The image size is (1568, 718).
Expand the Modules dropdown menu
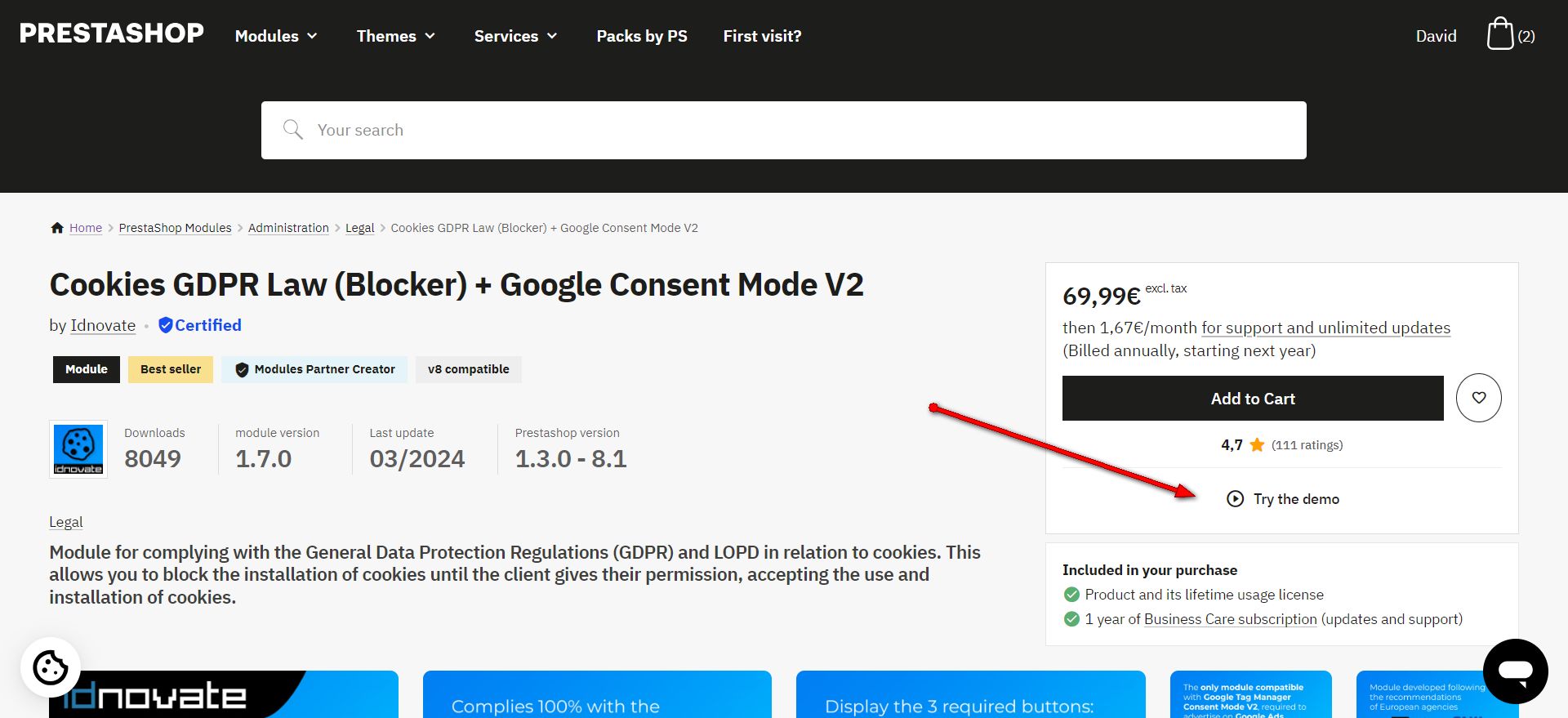coord(276,36)
